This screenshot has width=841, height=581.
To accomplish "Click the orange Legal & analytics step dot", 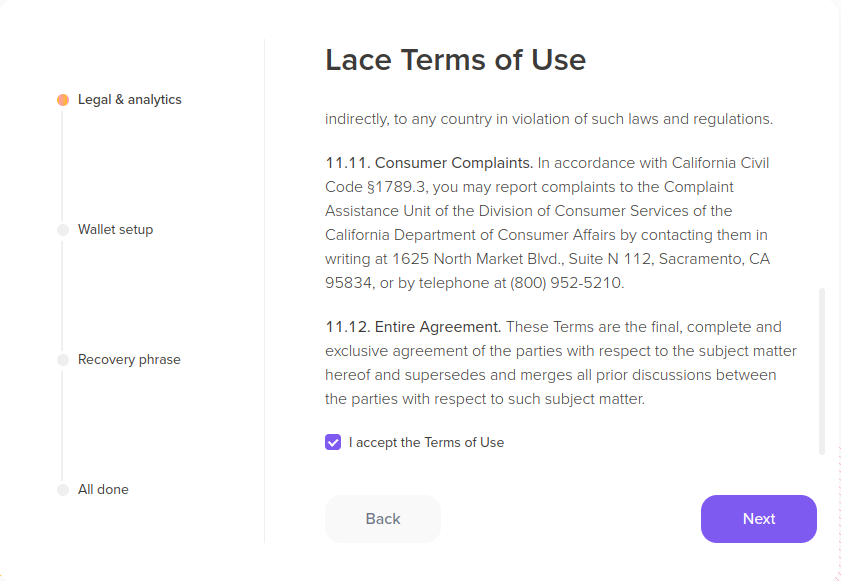I will click(x=63, y=100).
